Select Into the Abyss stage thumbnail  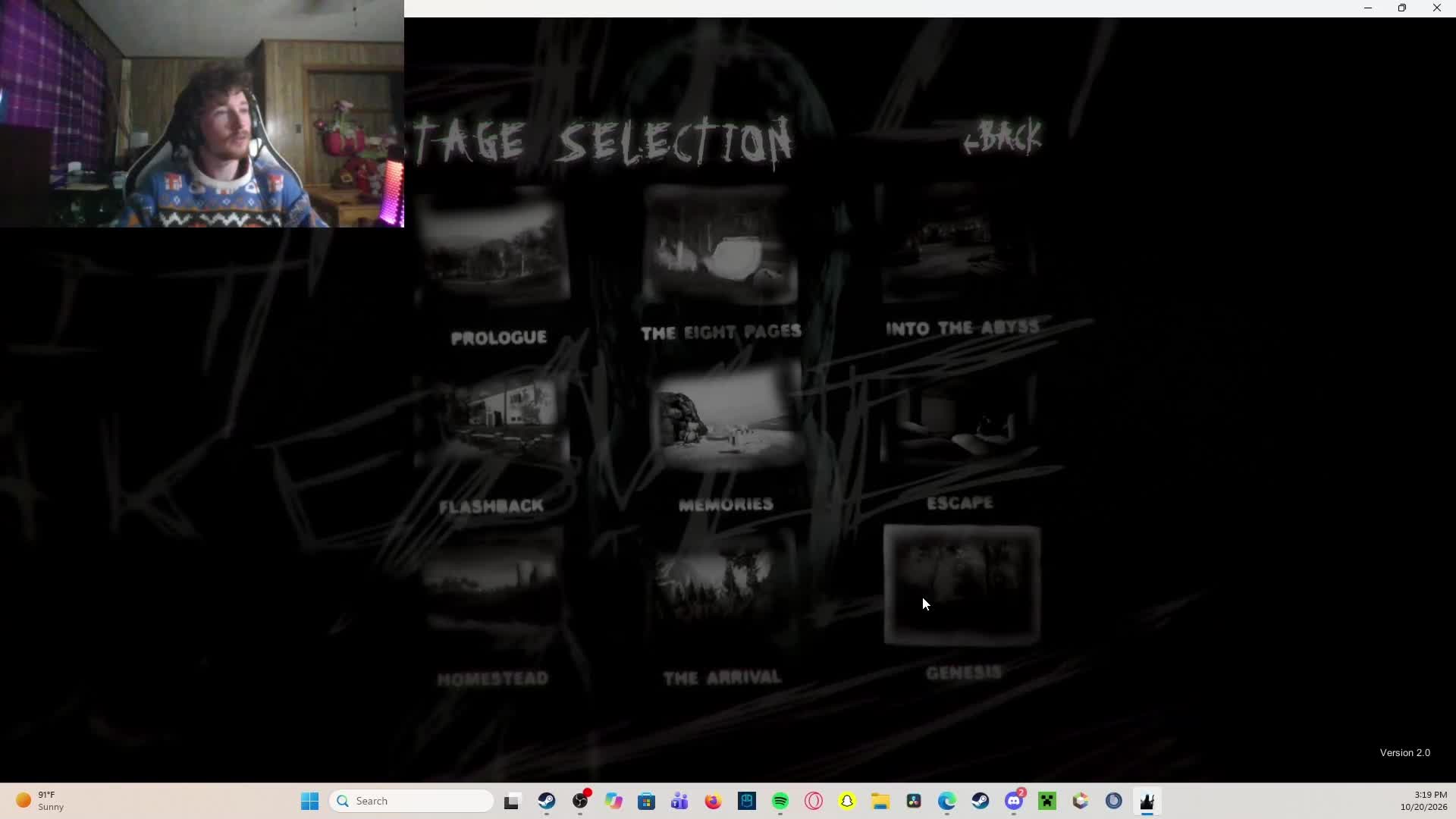click(960, 244)
